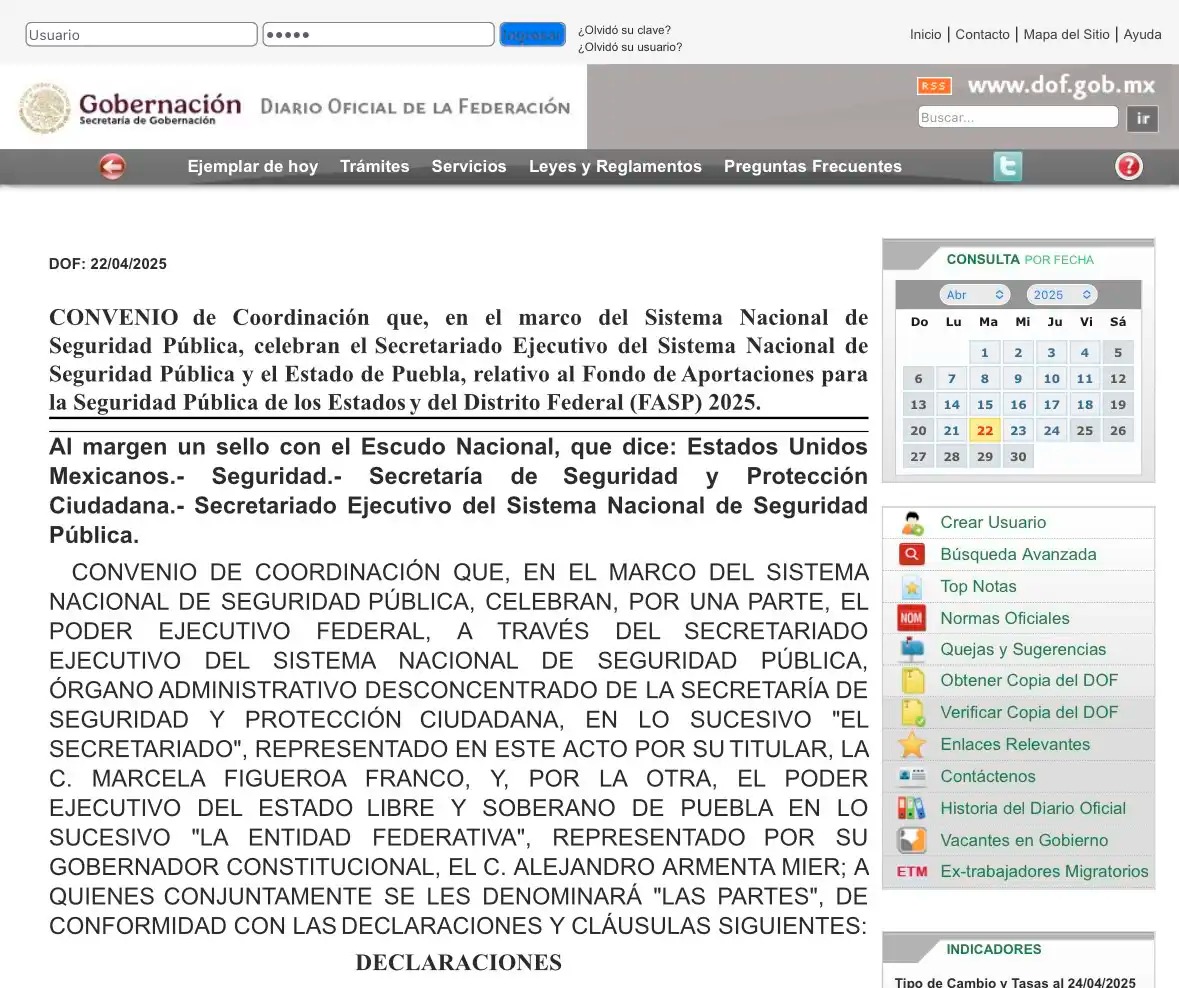Open Obtener Copia del DOF link
The height and width of the screenshot is (988, 1179).
[x=1029, y=680]
